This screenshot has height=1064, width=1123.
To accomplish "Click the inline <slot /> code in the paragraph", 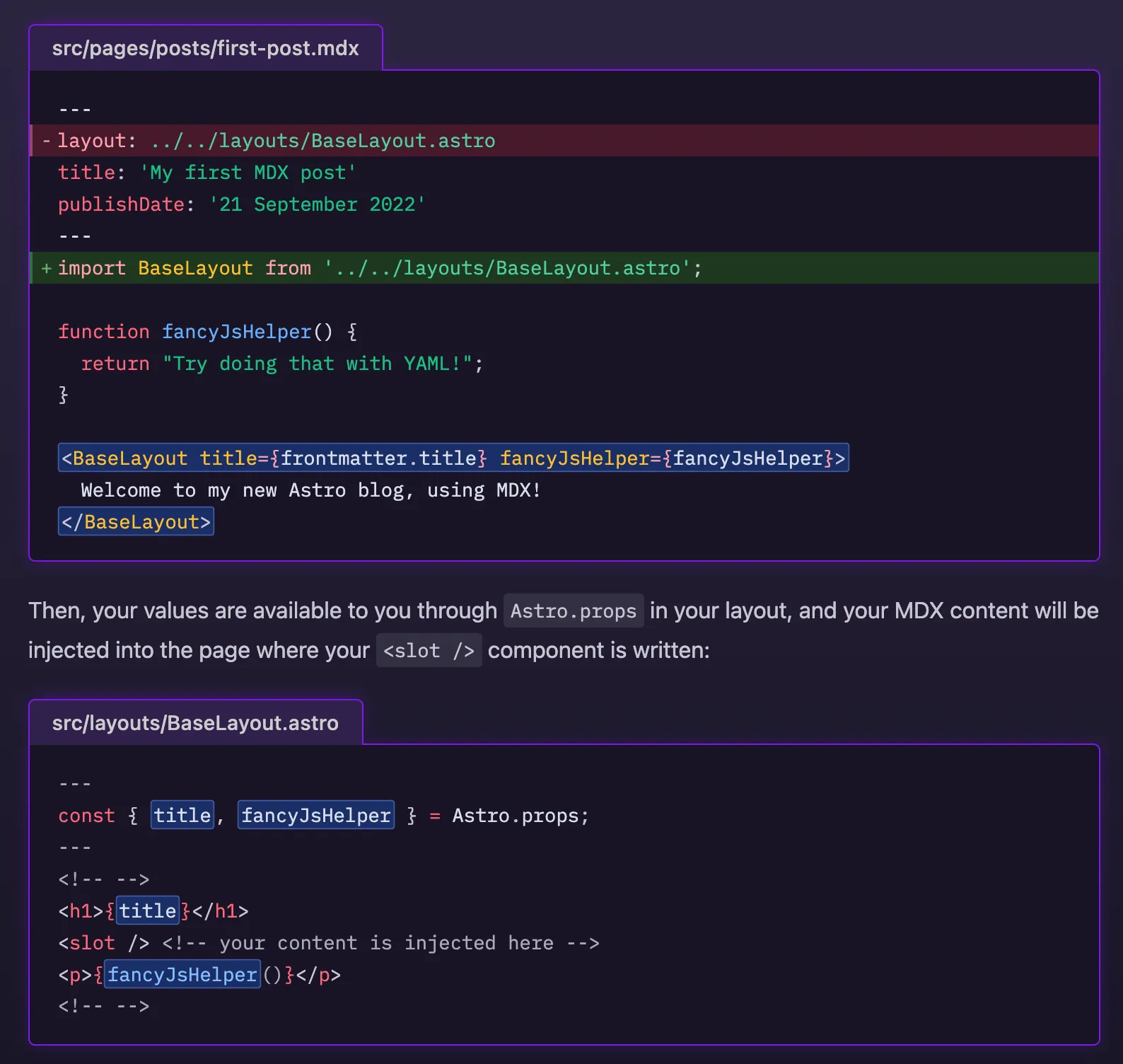I will [x=429, y=651].
